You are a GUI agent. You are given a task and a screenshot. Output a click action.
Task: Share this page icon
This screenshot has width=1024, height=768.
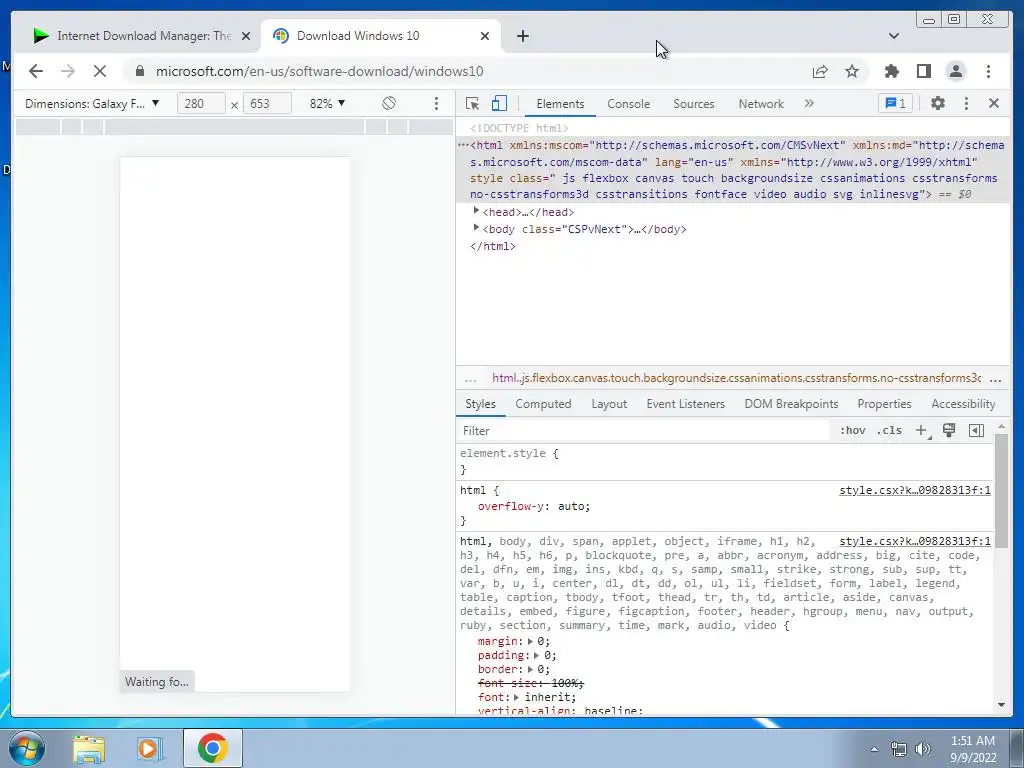click(x=820, y=71)
